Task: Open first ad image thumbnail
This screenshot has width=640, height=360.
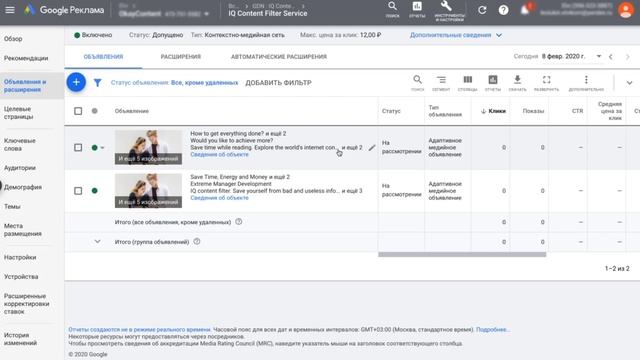Action: (x=149, y=147)
